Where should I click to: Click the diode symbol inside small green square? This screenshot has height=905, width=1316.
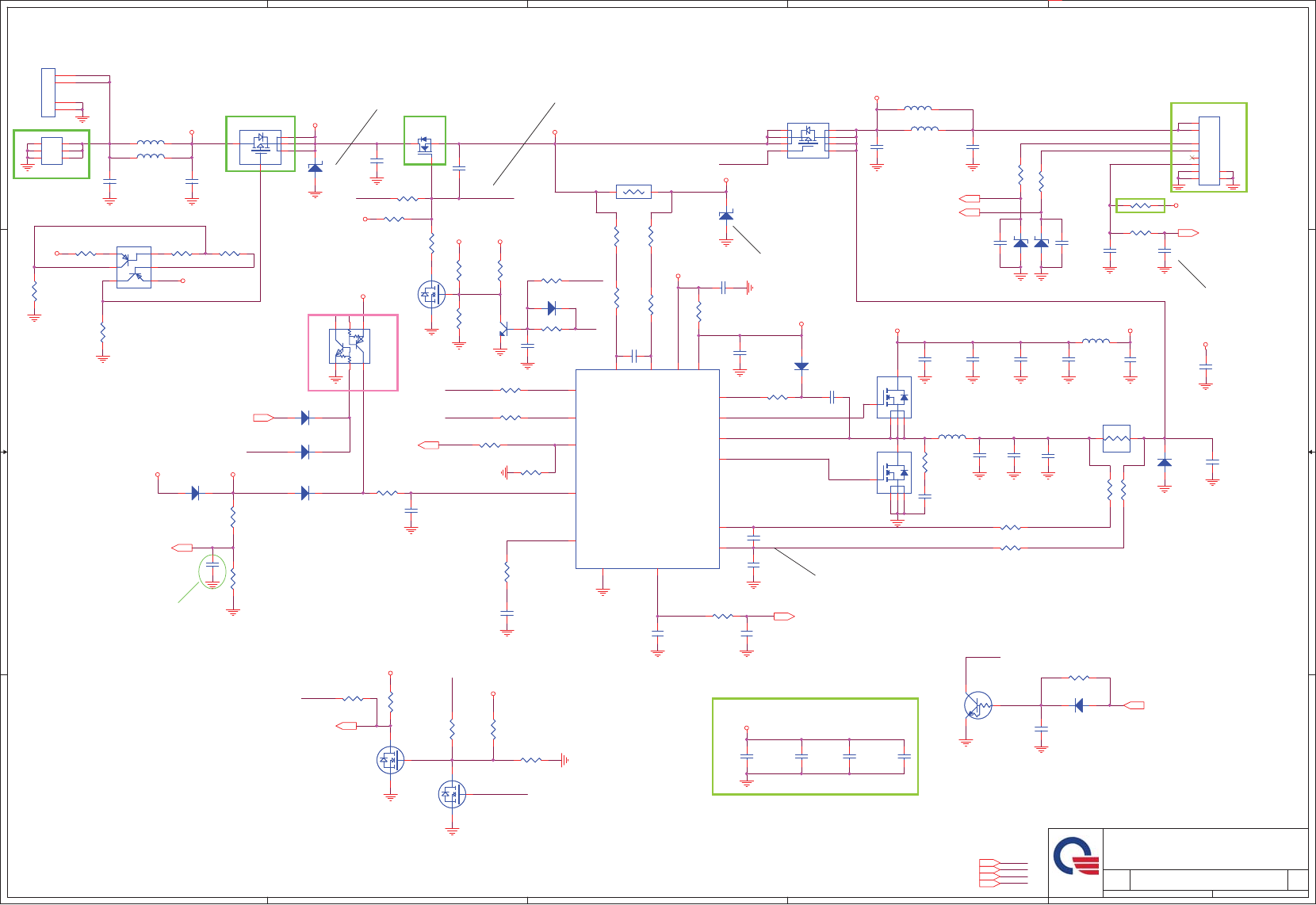pos(425,144)
